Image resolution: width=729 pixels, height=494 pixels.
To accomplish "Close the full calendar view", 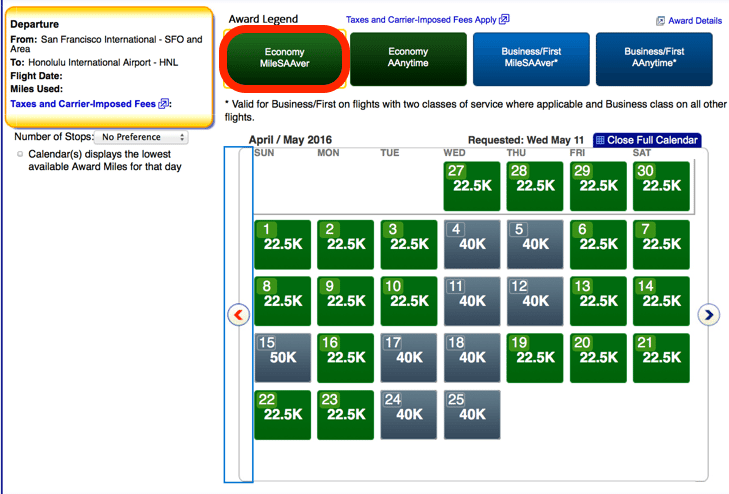I will pyautogui.click(x=647, y=140).
